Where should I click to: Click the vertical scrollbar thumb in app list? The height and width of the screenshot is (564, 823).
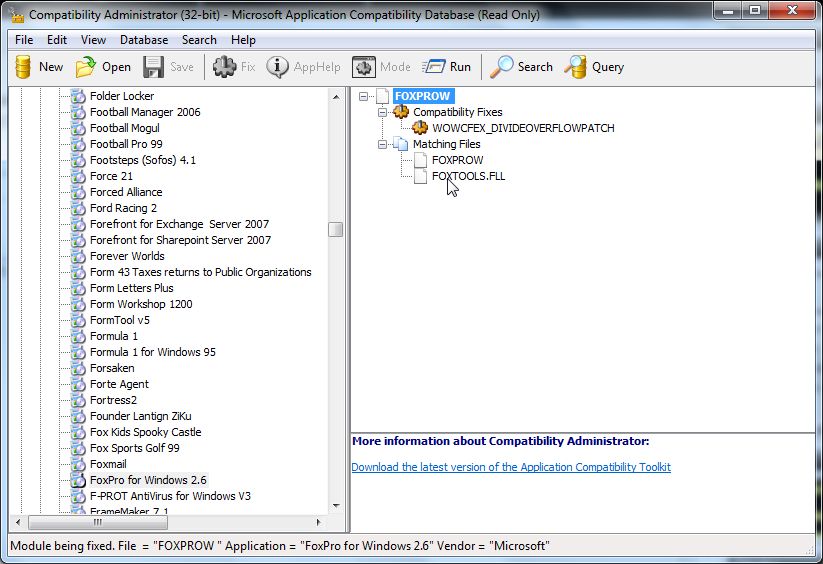pyautogui.click(x=335, y=230)
